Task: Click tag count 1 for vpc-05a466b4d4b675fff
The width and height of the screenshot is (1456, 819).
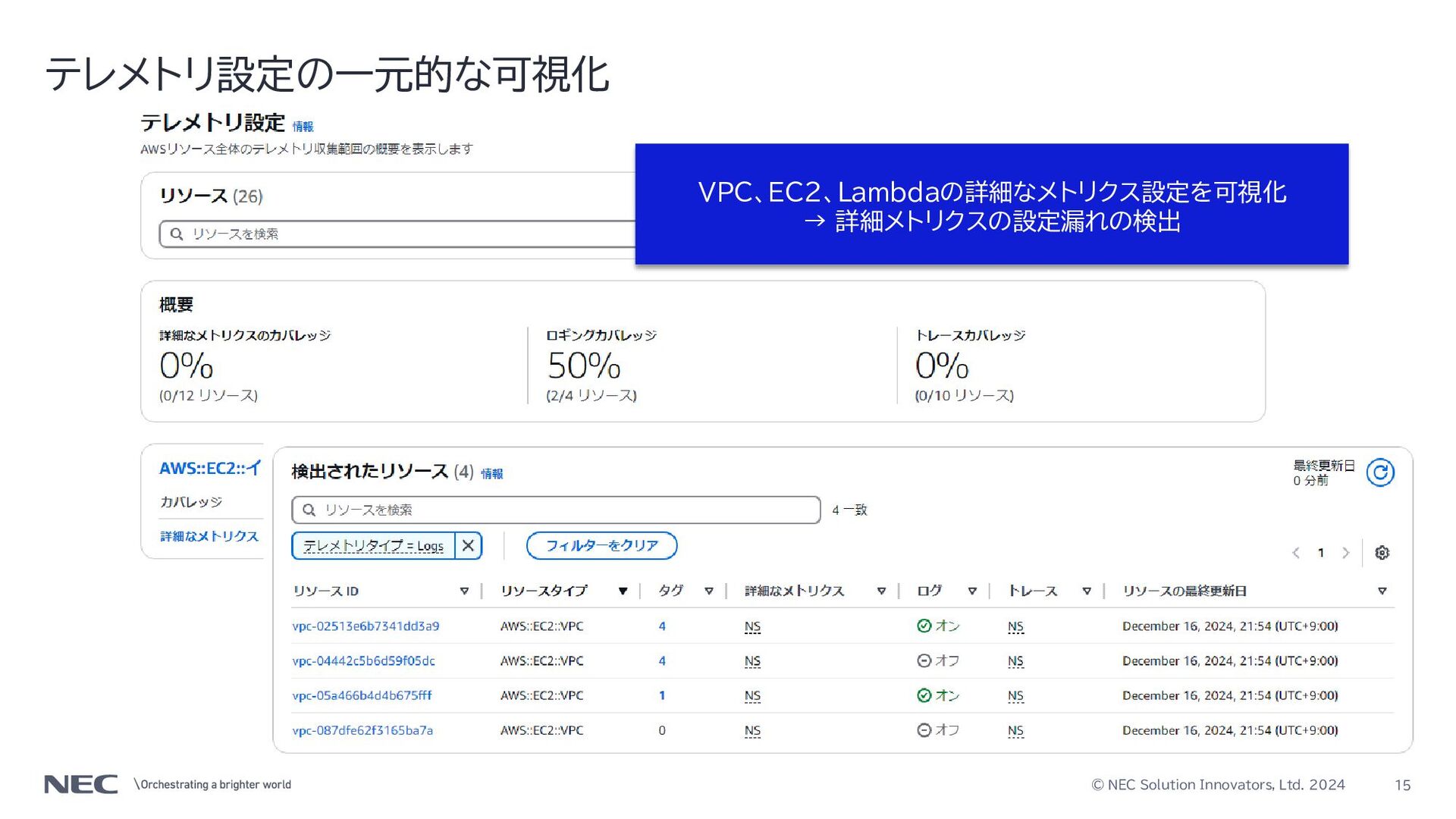Action: 662,695
